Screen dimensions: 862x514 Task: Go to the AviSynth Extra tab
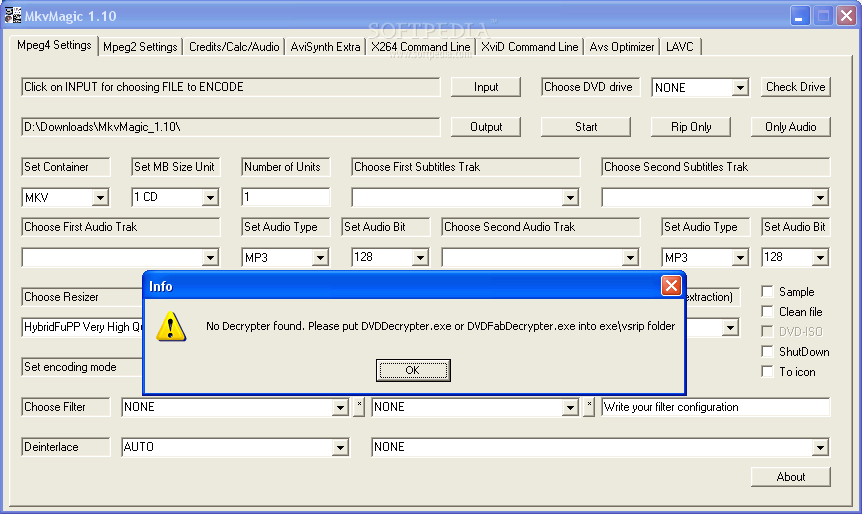click(x=325, y=47)
